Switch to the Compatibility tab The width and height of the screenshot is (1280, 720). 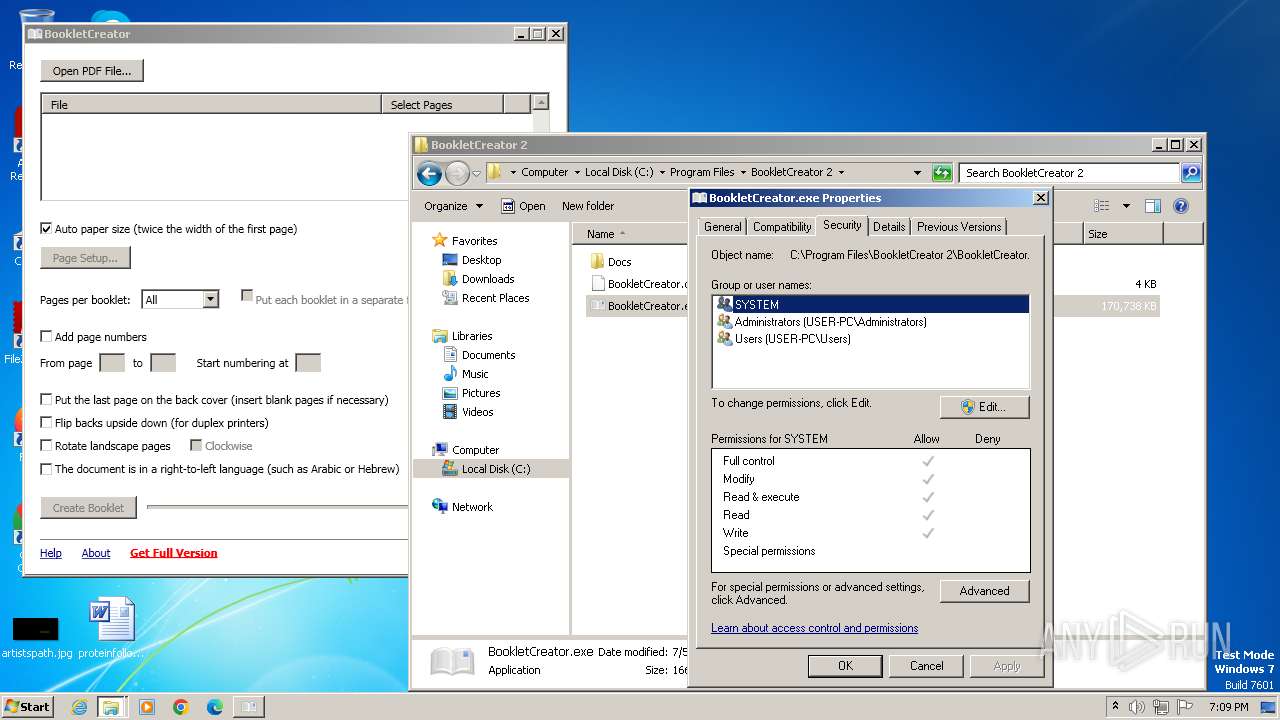(x=782, y=227)
